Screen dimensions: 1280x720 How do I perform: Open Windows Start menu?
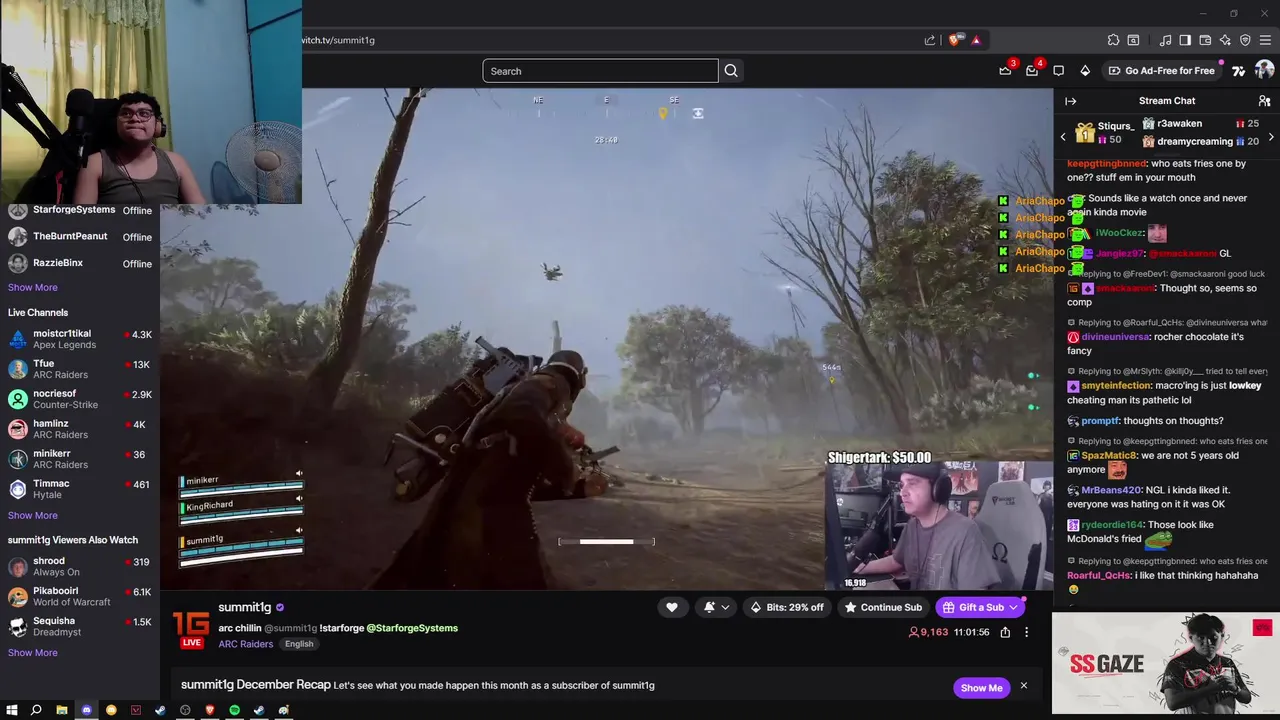pos(12,710)
